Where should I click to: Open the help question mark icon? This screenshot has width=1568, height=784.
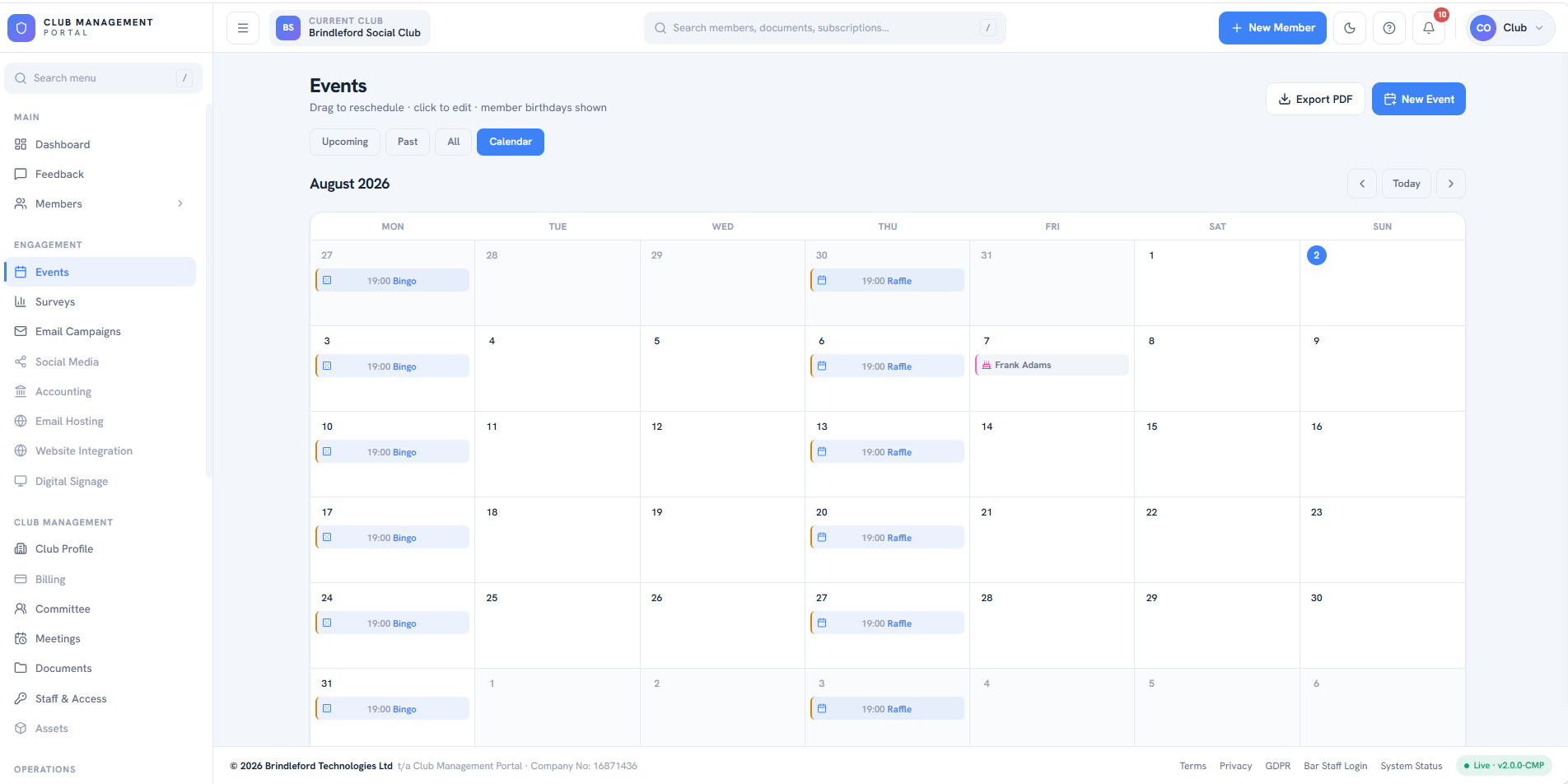[x=1389, y=28]
